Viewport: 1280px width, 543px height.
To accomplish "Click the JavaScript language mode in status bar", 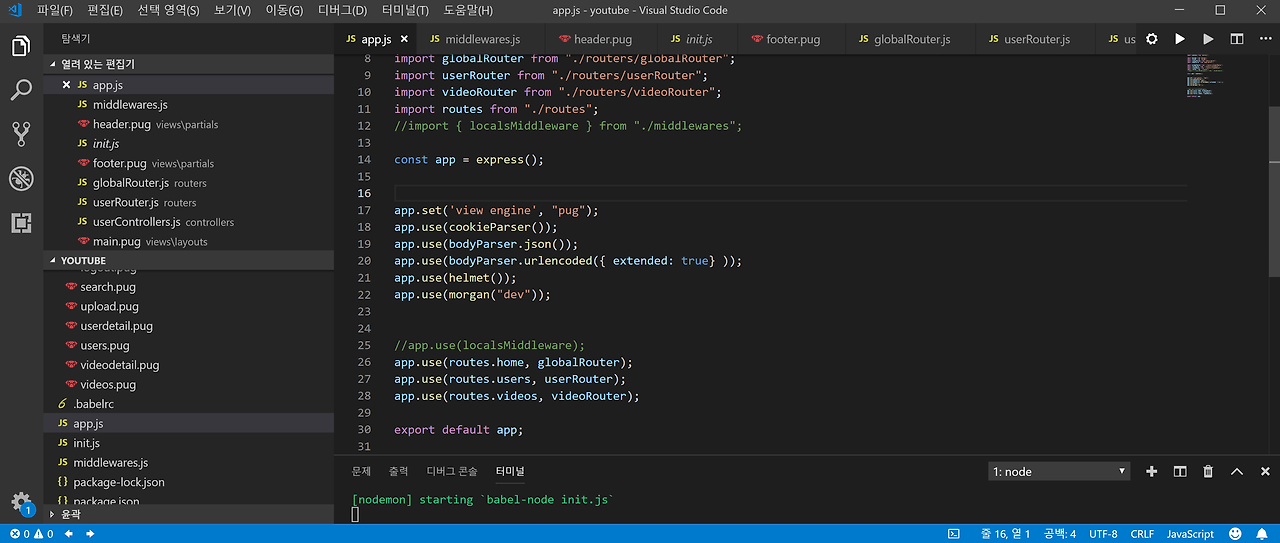I will pos(1190,534).
